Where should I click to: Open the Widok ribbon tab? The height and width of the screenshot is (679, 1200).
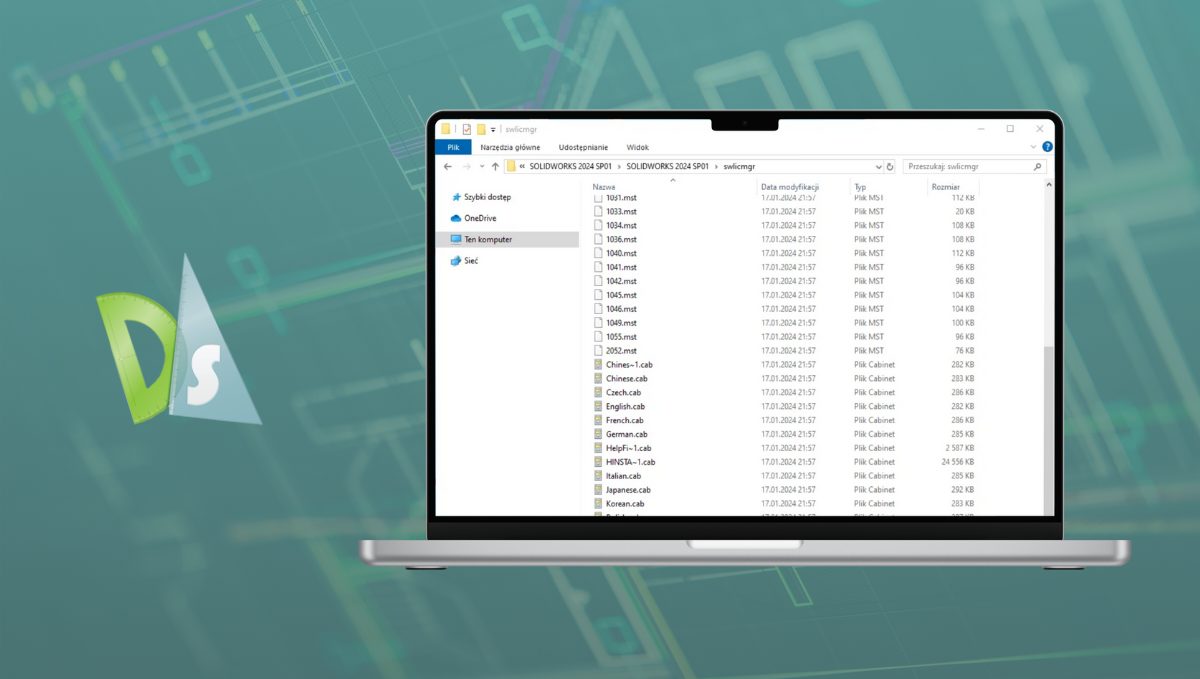[637, 147]
